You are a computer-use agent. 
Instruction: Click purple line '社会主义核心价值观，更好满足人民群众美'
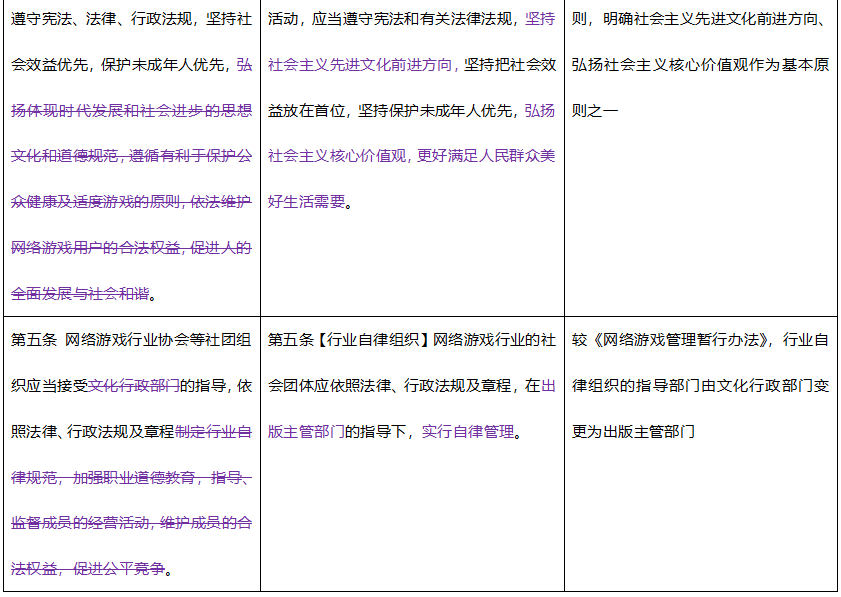click(x=411, y=156)
